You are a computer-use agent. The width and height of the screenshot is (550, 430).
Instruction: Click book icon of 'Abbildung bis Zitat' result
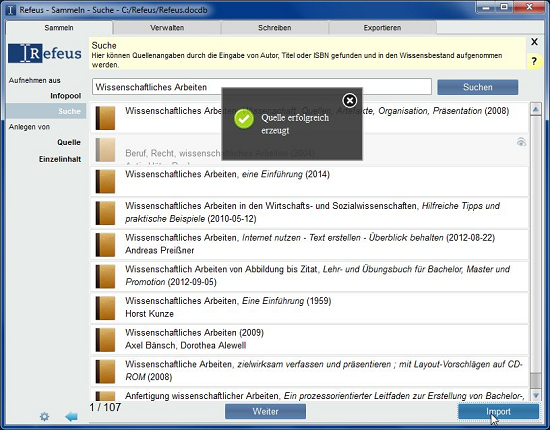click(105, 276)
